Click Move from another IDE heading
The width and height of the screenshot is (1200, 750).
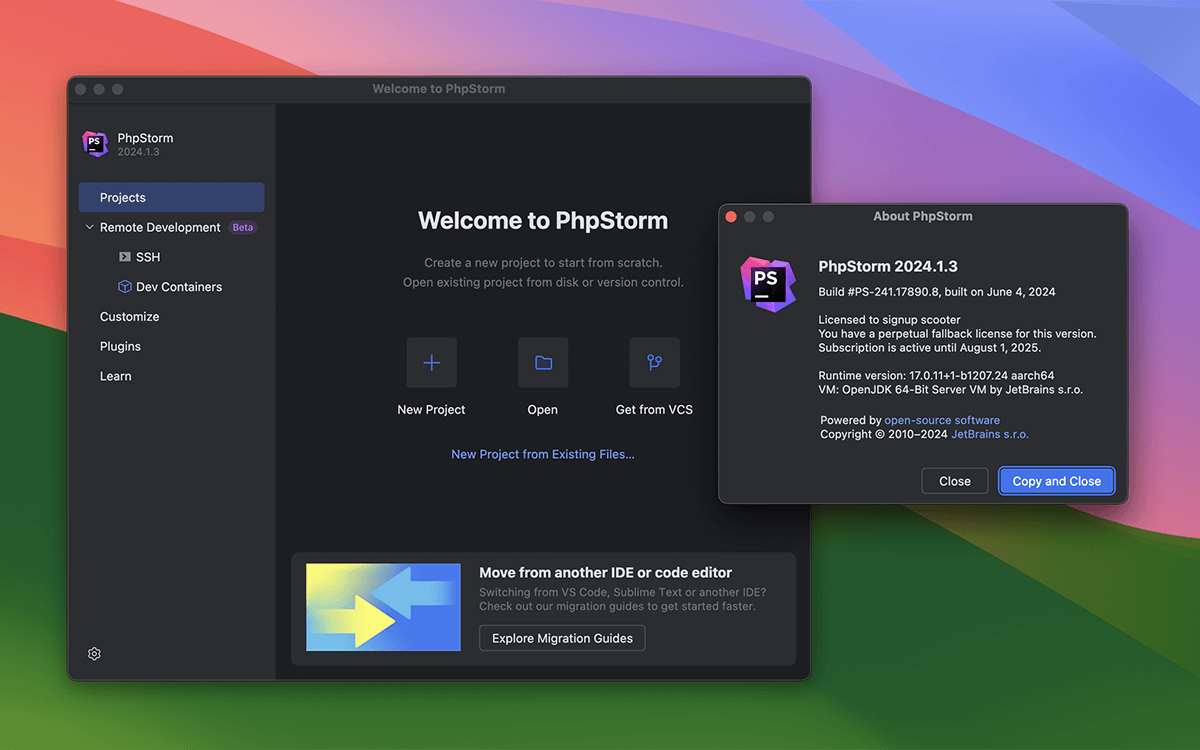tap(605, 573)
